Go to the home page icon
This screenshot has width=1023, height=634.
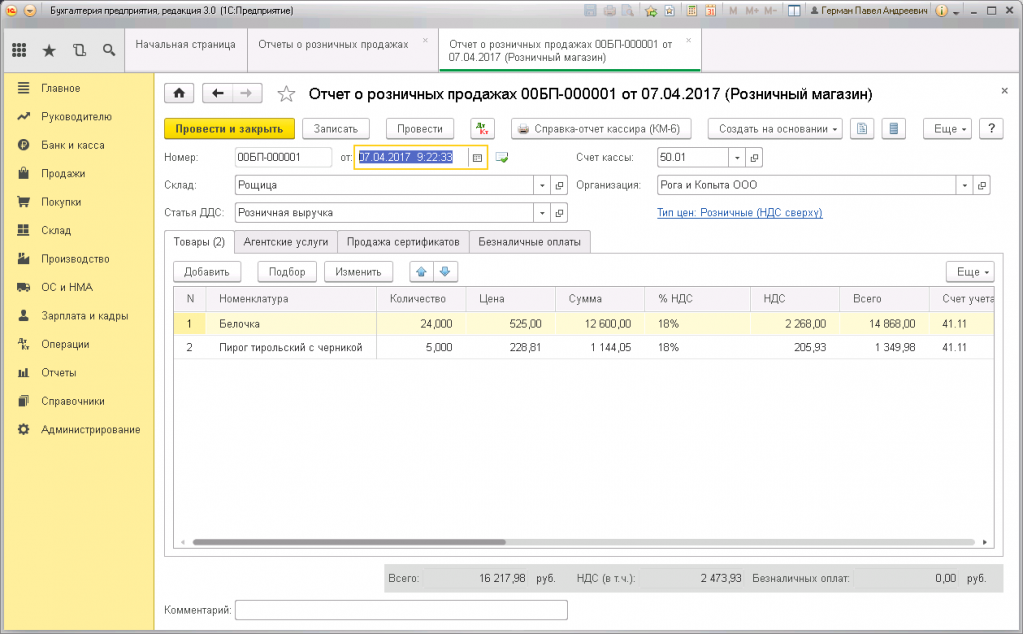click(x=179, y=93)
